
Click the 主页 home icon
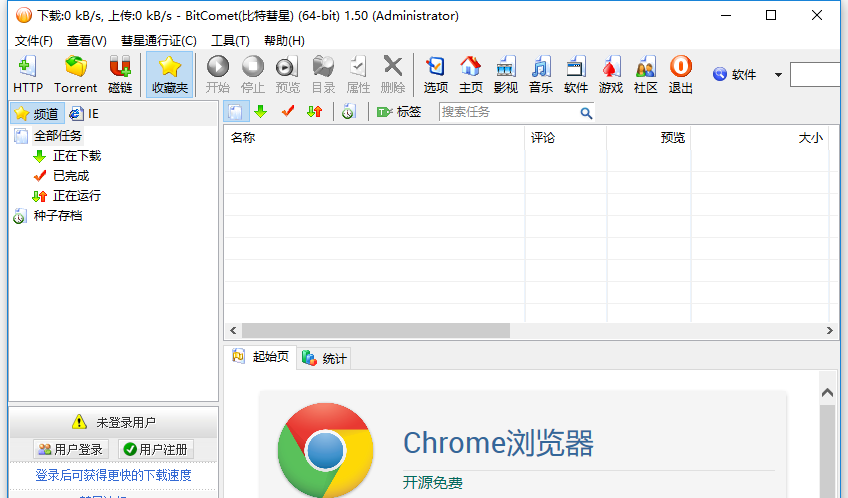(x=471, y=74)
